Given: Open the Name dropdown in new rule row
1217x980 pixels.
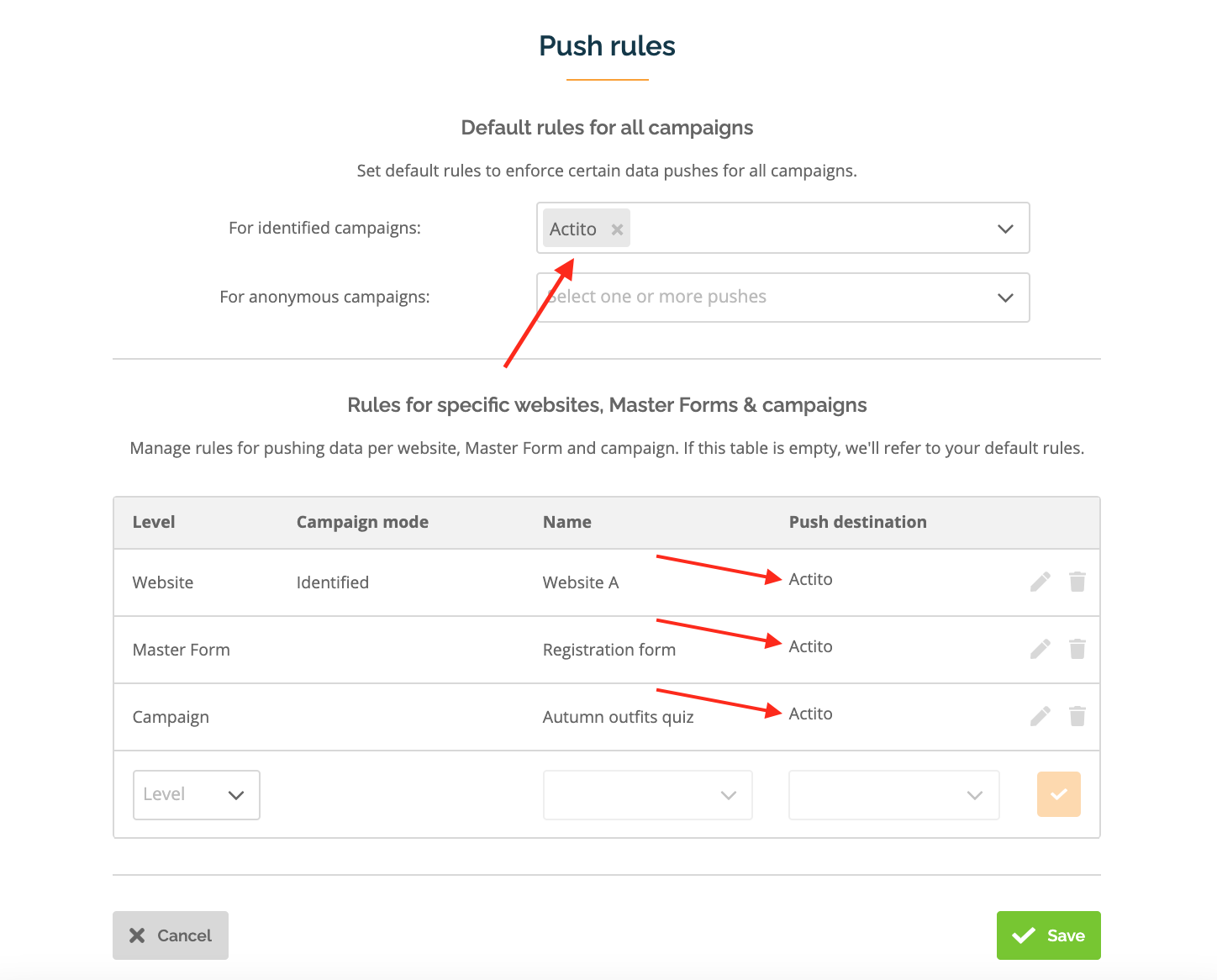Looking at the screenshot, I should pyautogui.click(x=648, y=795).
